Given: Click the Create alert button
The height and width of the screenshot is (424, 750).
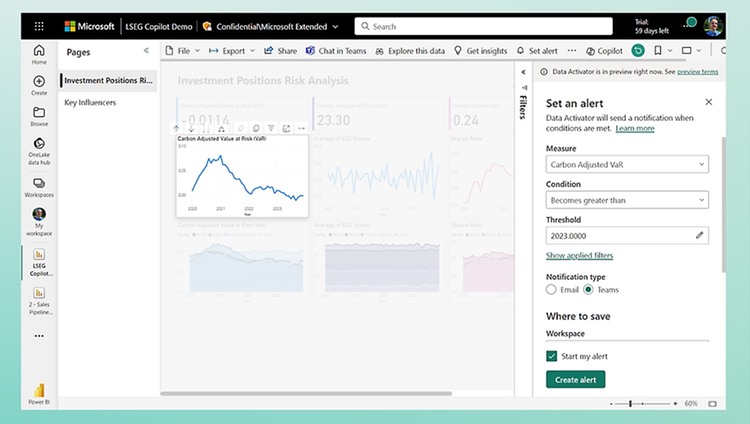Looking at the screenshot, I should tap(575, 379).
